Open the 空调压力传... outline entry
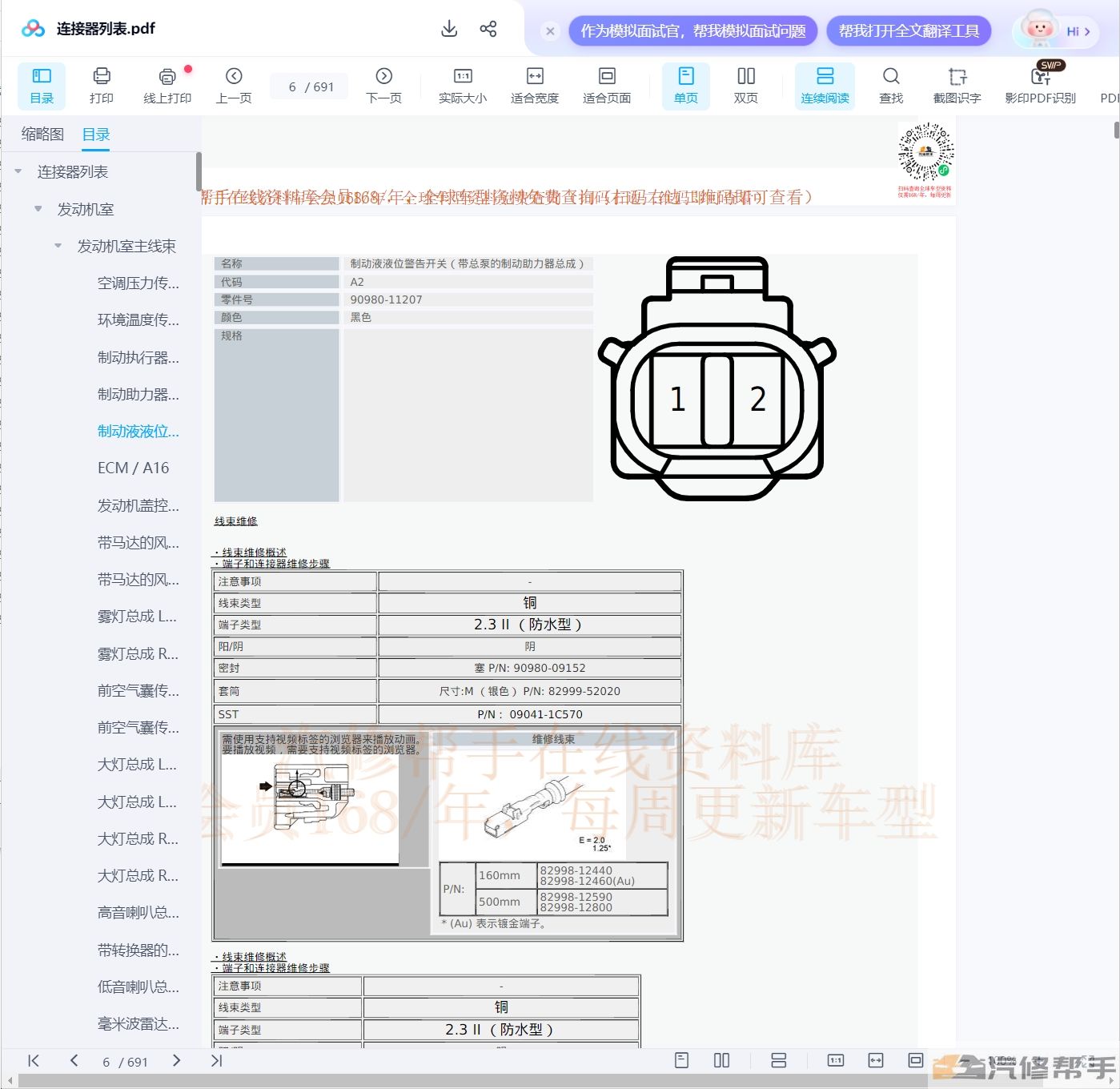The width and height of the screenshot is (1120, 1089). [138, 283]
